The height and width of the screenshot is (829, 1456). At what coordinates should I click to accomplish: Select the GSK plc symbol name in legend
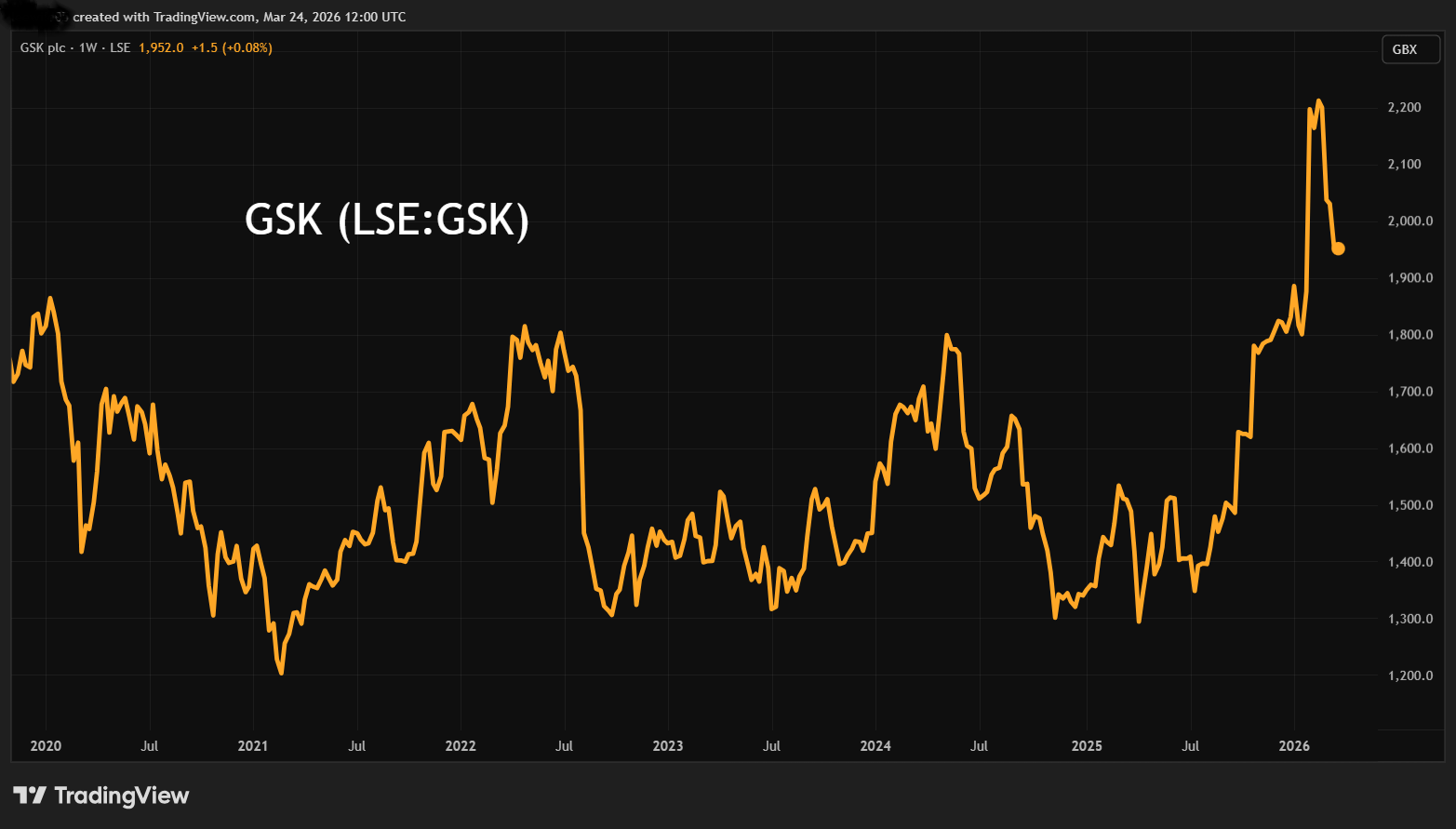point(41,47)
